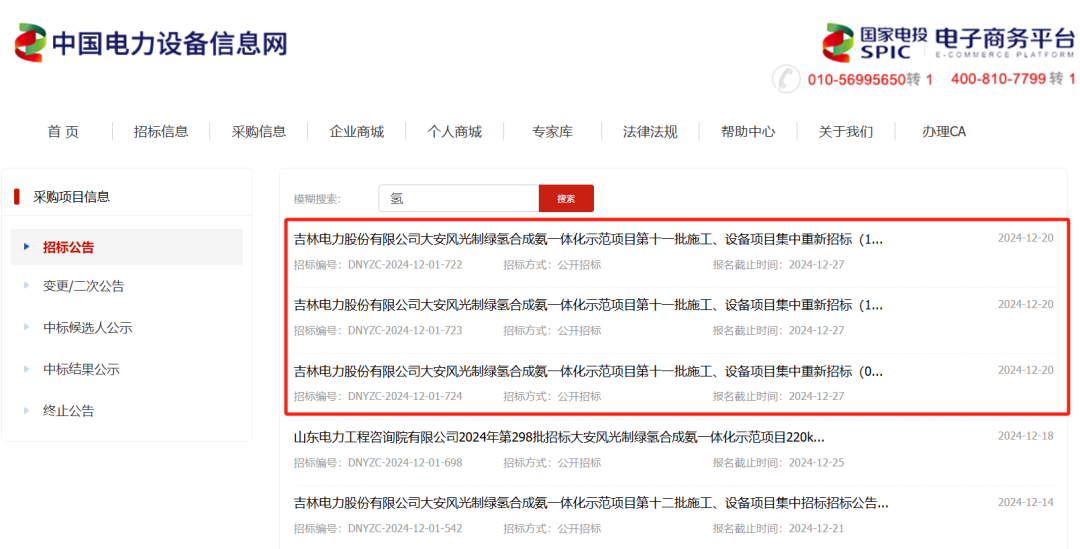Screen dimensions: 1080x549
Task: Expand the 中标结果公示 sidebar arrow
Action: coord(26,369)
